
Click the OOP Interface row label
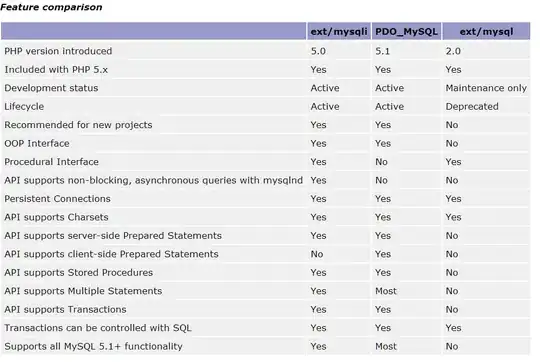pyautogui.click(x=37, y=143)
